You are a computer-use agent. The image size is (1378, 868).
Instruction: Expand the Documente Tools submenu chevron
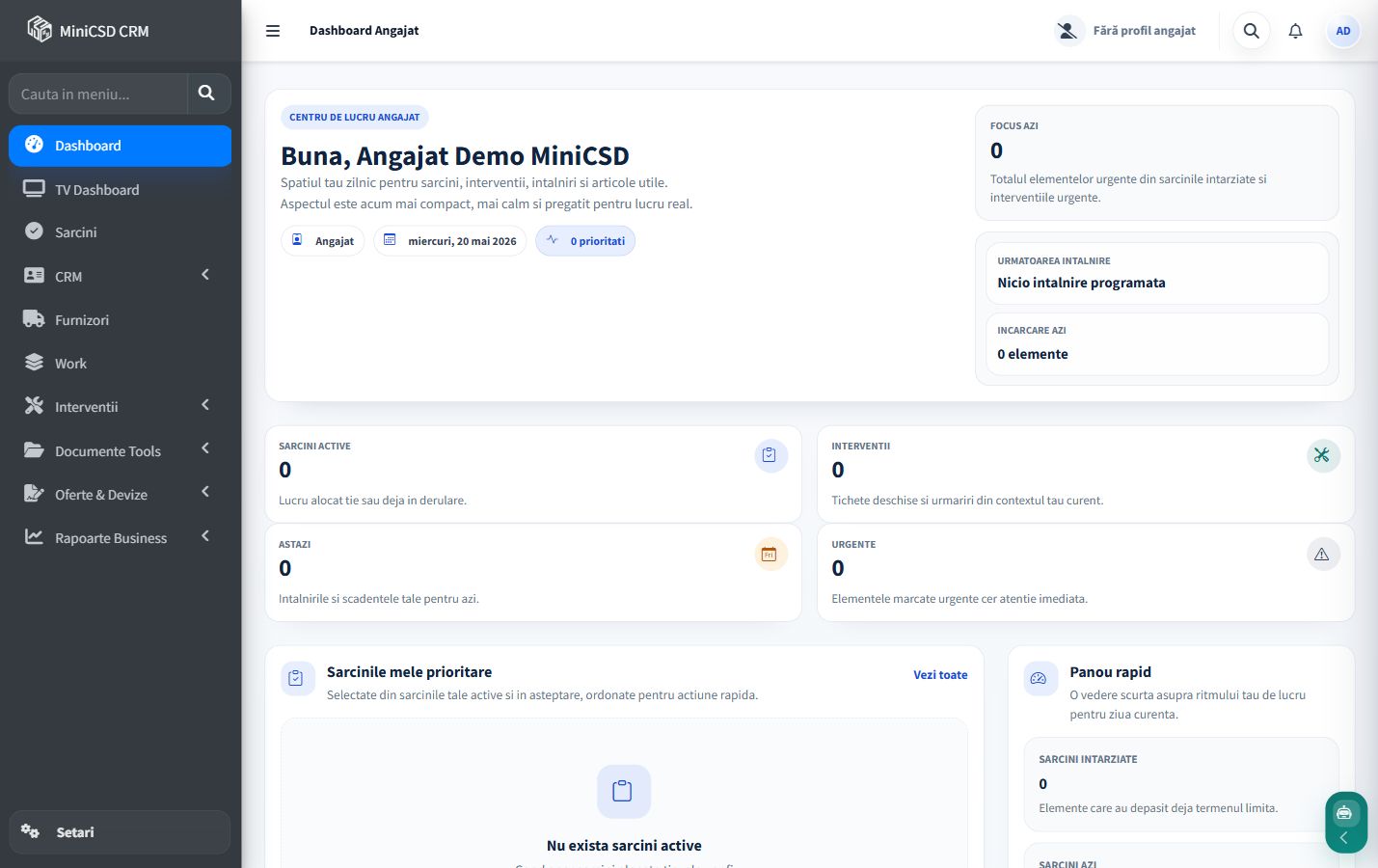click(x=205, y=449)
